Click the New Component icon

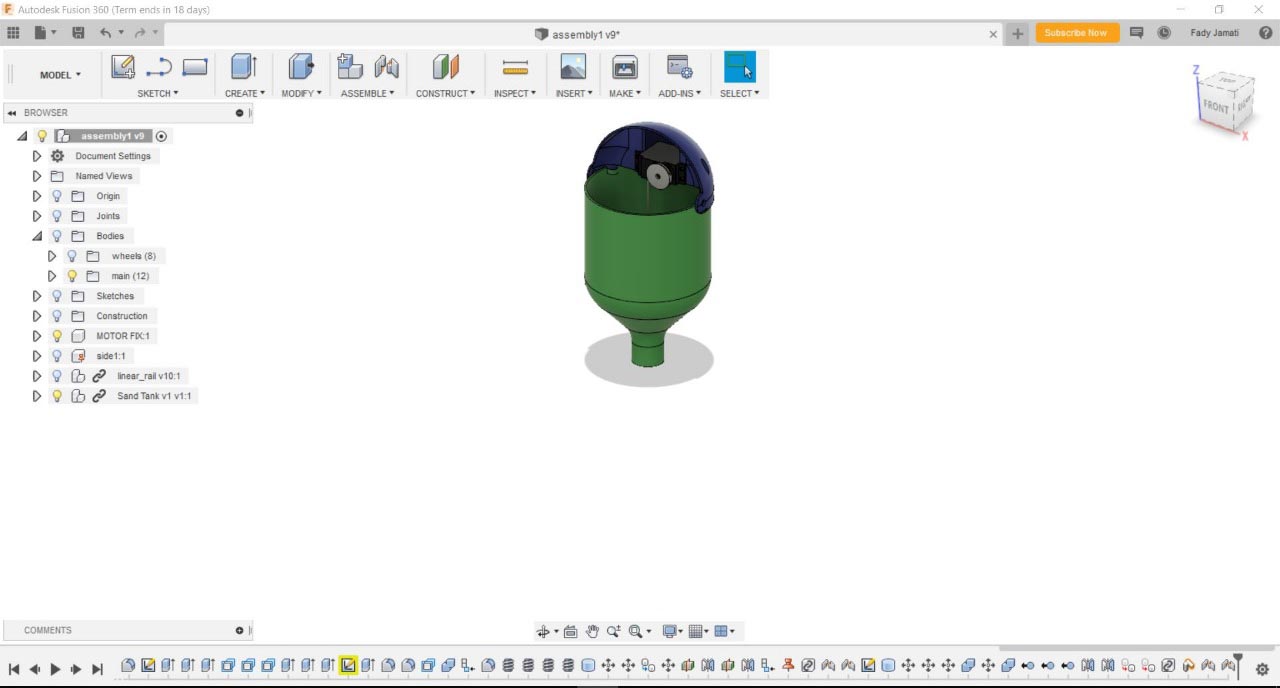349,67
